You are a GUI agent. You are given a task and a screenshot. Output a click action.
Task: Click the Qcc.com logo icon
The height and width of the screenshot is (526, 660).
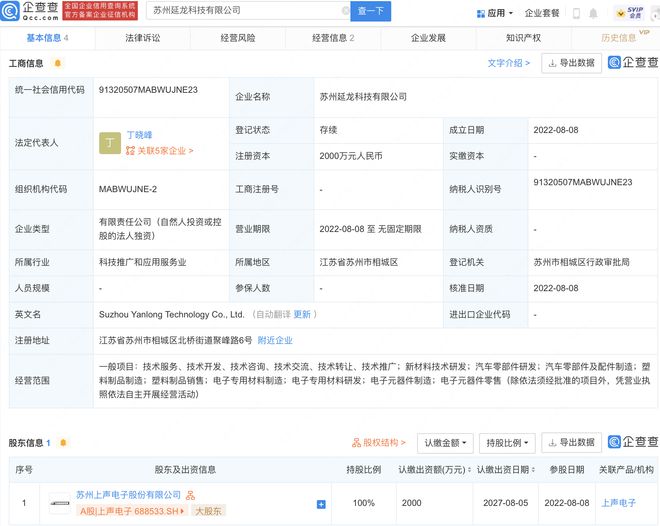[x=10, y=11]
